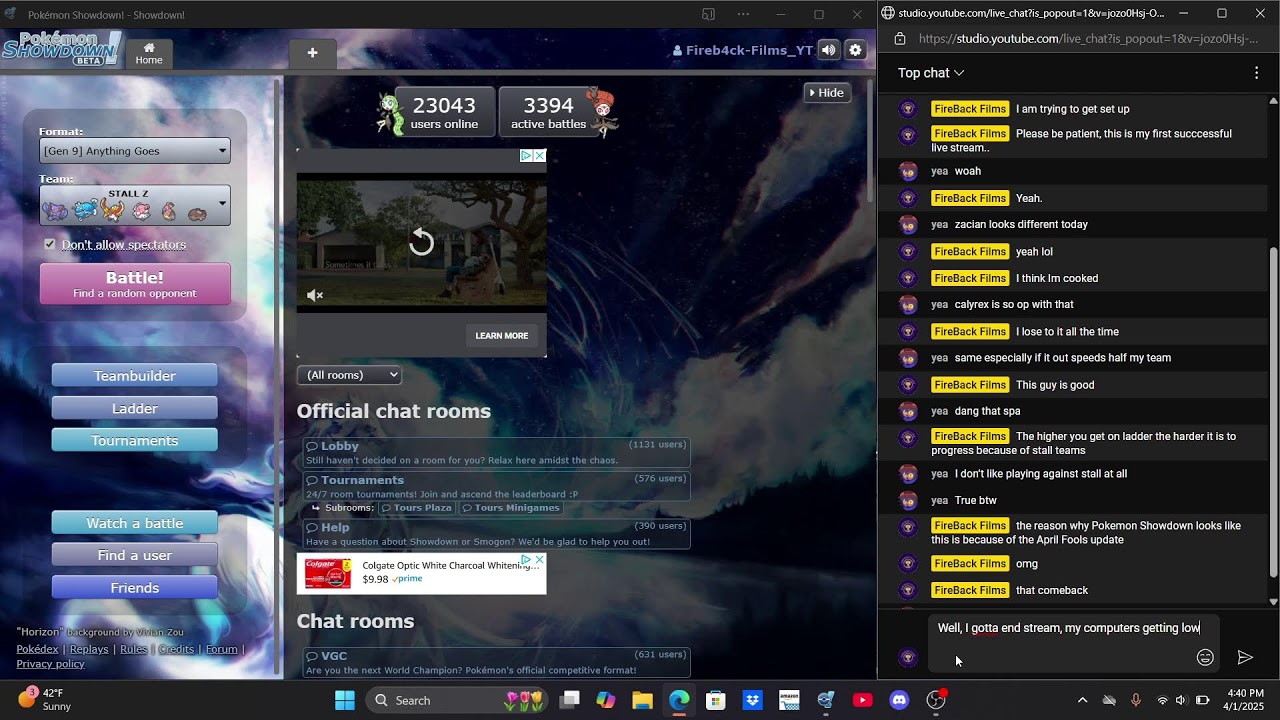Open the Teambuilder
This screenshot has height=720, width=1280.
(x=135, y=376)
